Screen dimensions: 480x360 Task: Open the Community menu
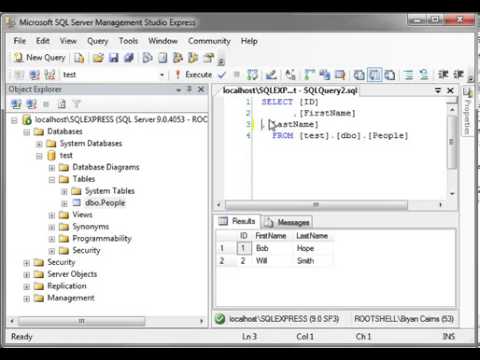(x=209, y=41)
